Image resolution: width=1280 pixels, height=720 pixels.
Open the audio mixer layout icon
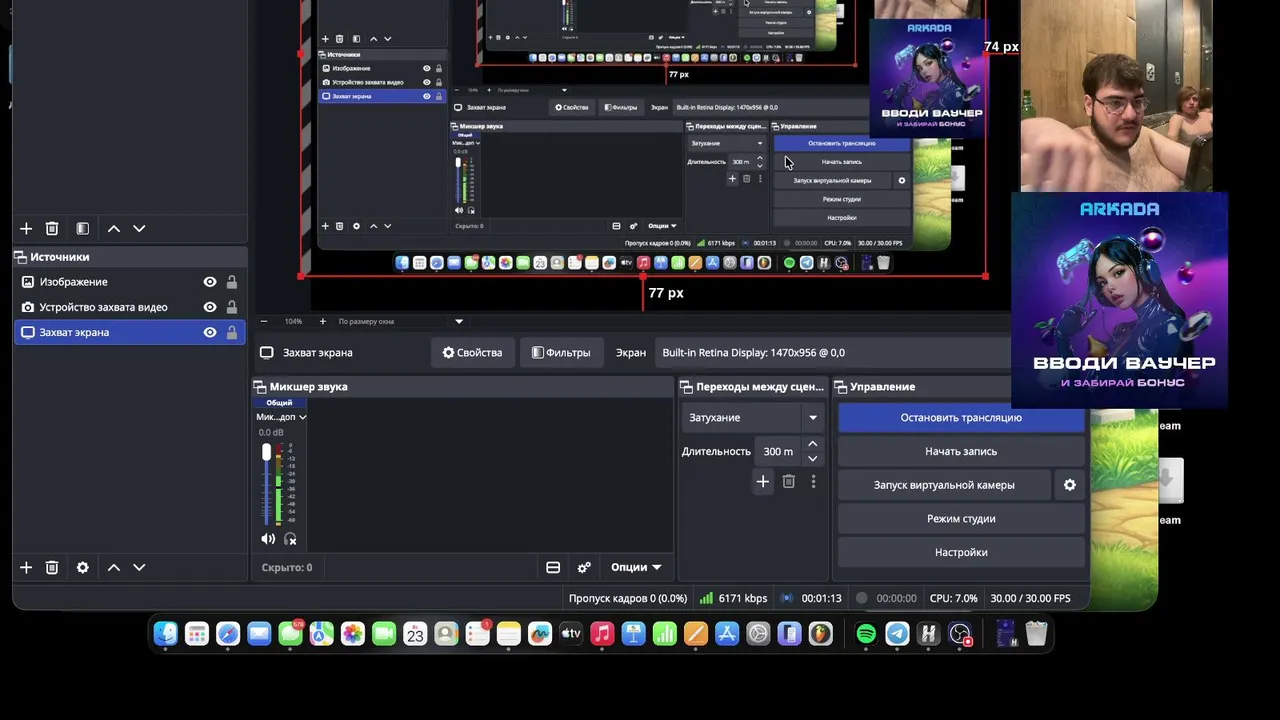click(x=553, y=567)
